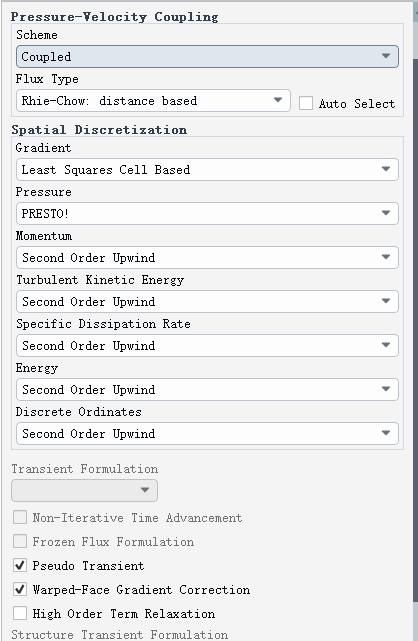Screen dimensions: 418x641
Task: Enable High Order Term Relaxation
Action: [x=20, y=613]
